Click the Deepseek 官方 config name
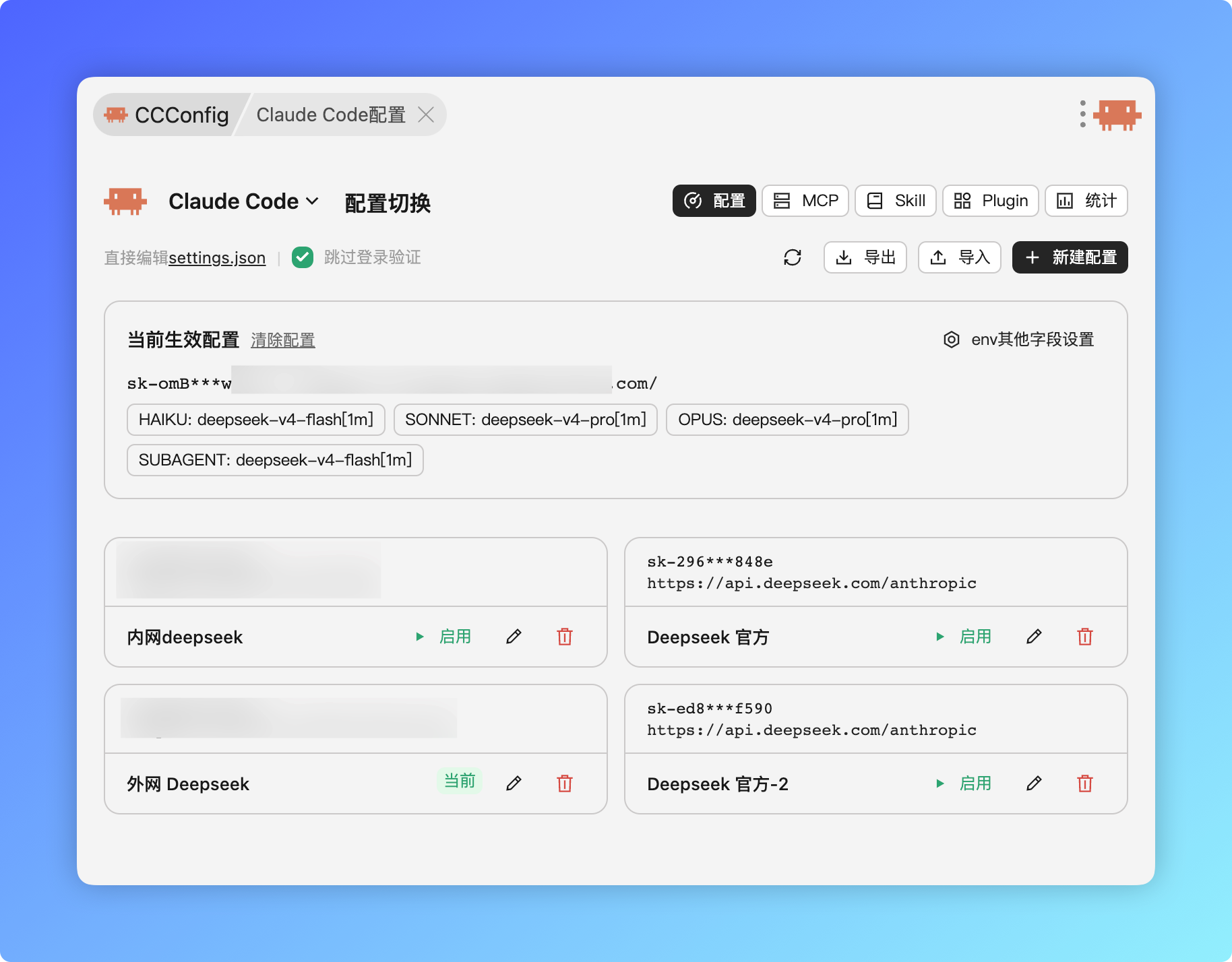Image resolution: width=1232 pixels, height=962 pixels. point(708,637)
